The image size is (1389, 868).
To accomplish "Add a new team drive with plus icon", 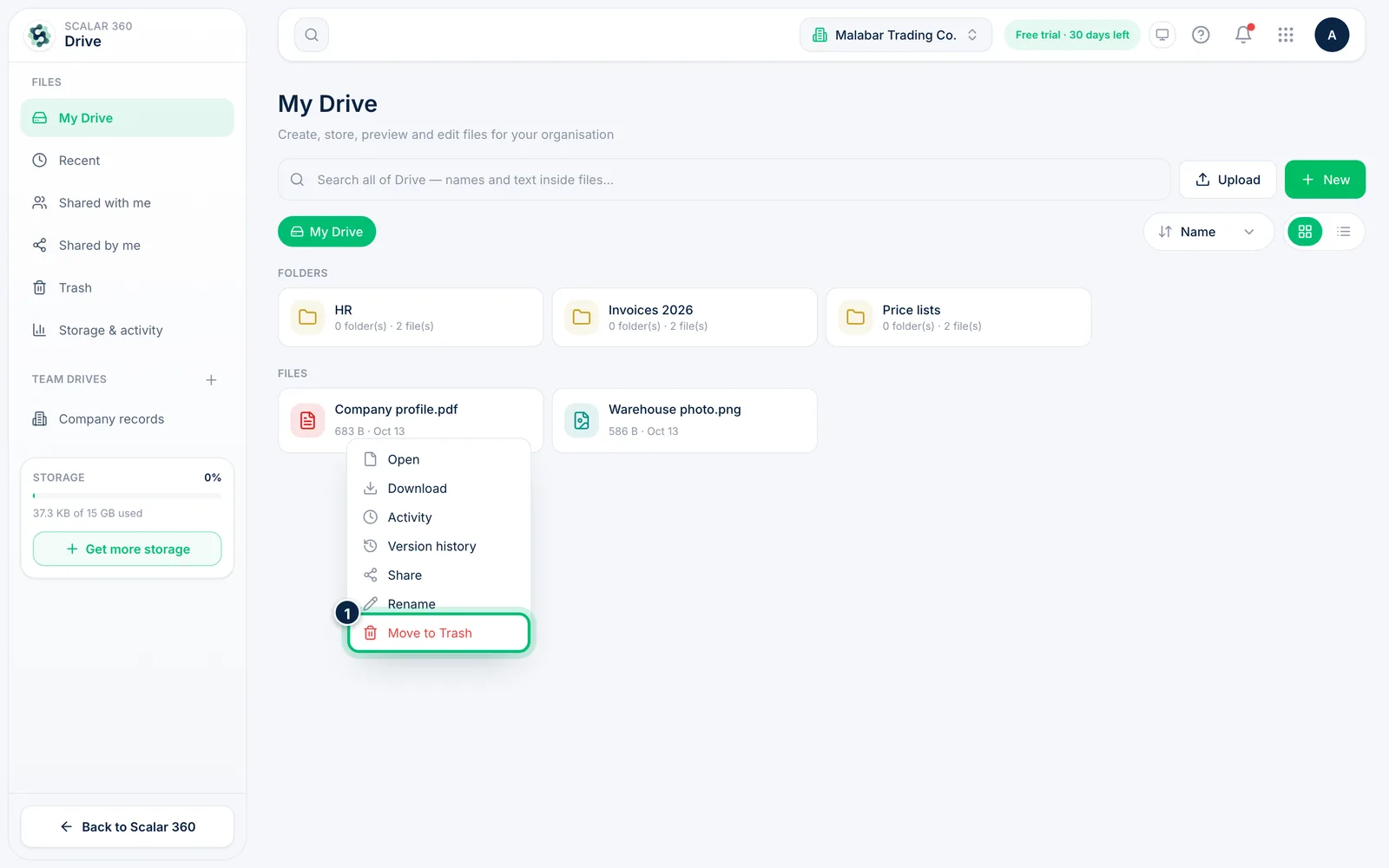I will pyautogui.click(x=211, y=380).
